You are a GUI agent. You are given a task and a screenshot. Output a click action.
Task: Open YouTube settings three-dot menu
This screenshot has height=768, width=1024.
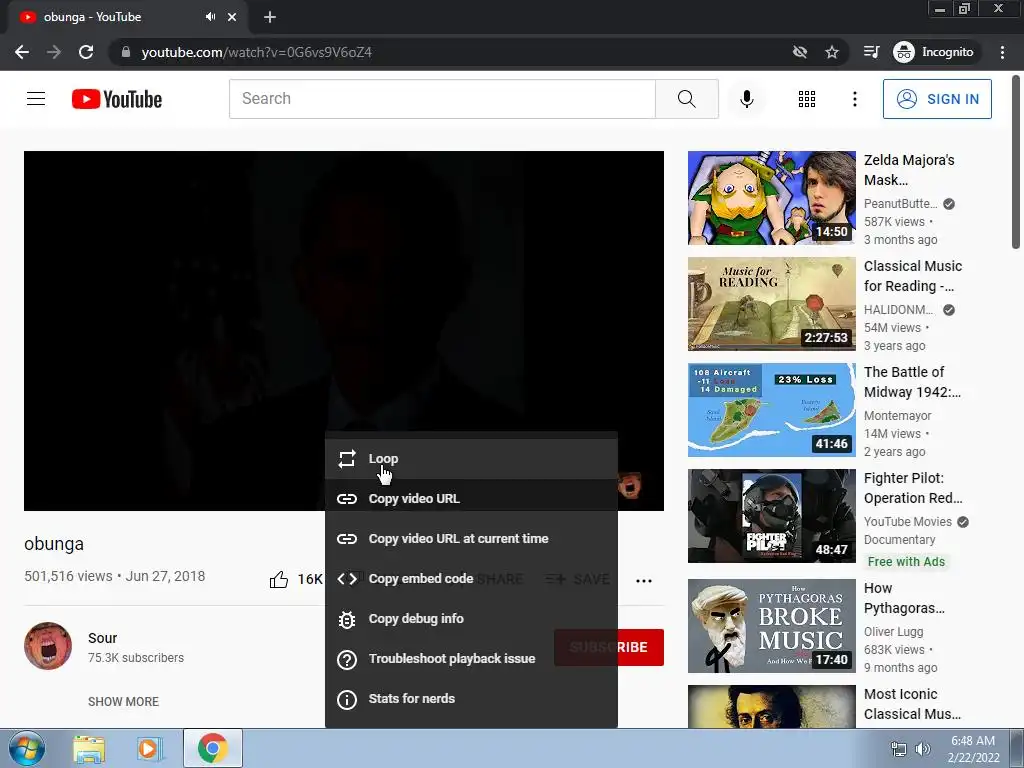tap(854, 99)
